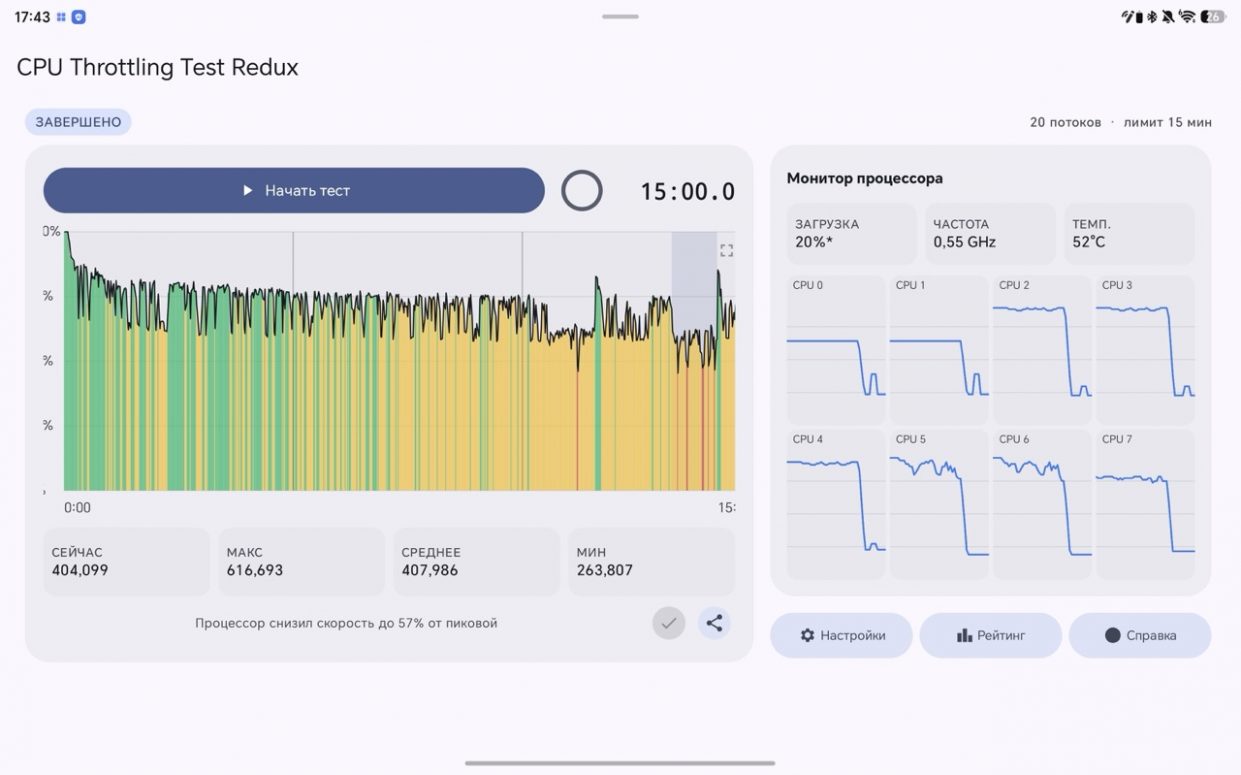Tap the battery indicator in status bar

point(1213,16)
